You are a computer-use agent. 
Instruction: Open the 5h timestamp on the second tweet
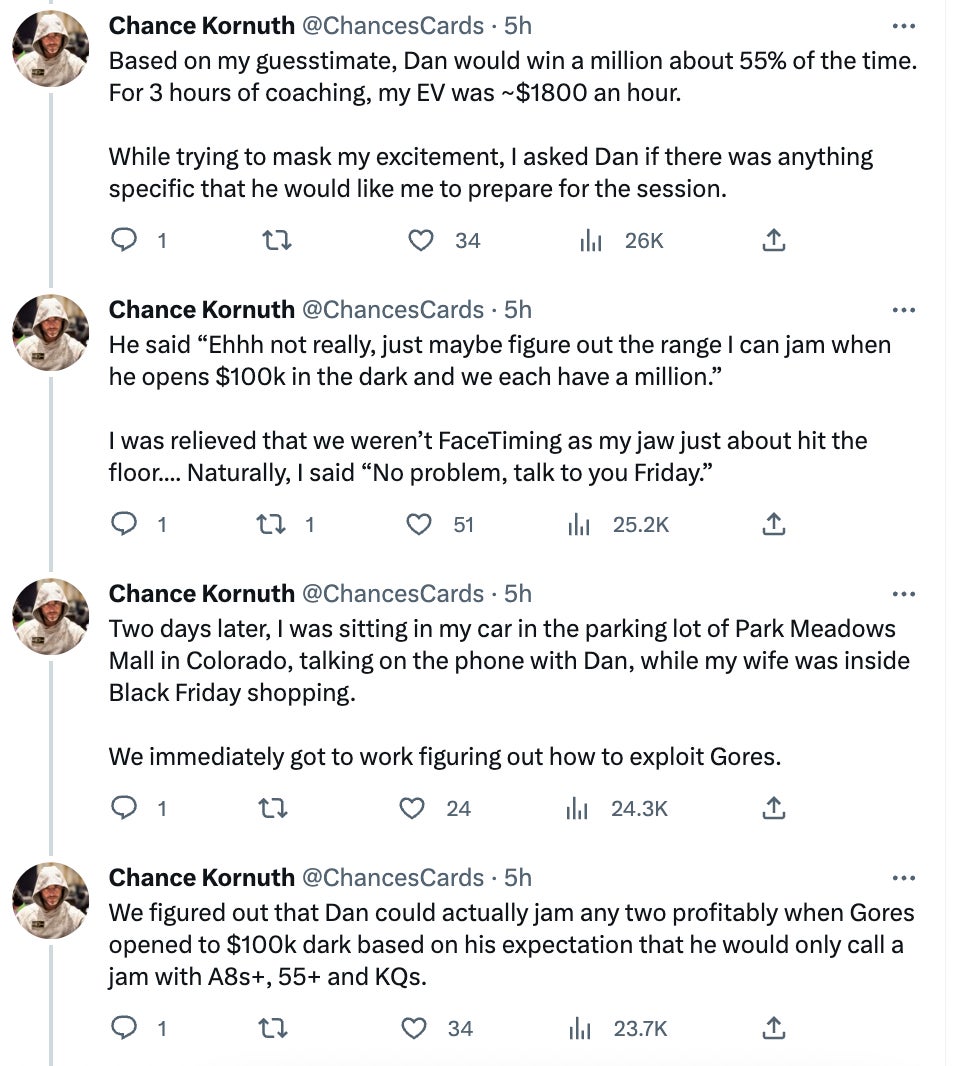click(x=518, y=310)
